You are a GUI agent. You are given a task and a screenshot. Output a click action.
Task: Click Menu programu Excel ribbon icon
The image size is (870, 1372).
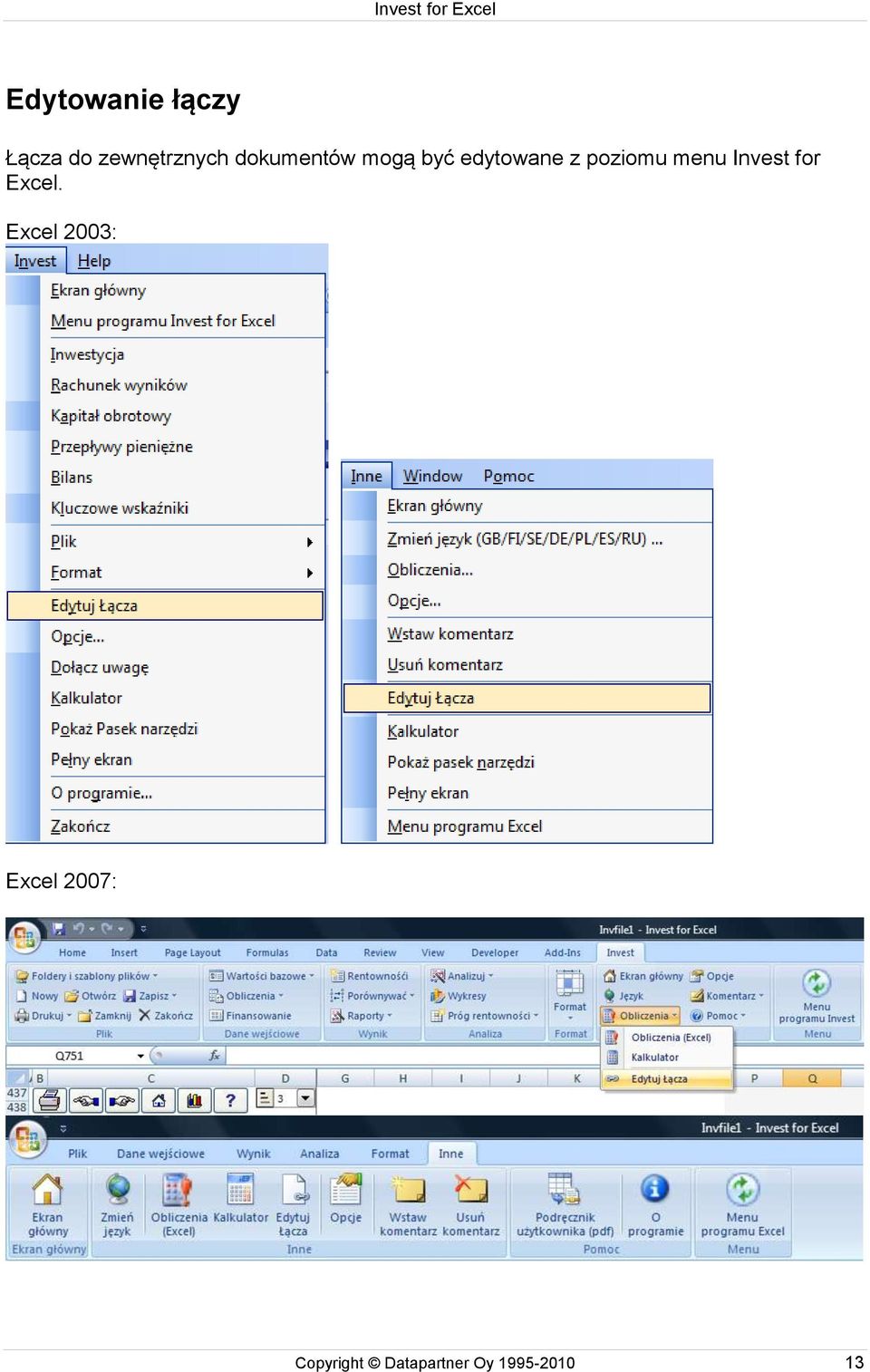(742, 1188)
